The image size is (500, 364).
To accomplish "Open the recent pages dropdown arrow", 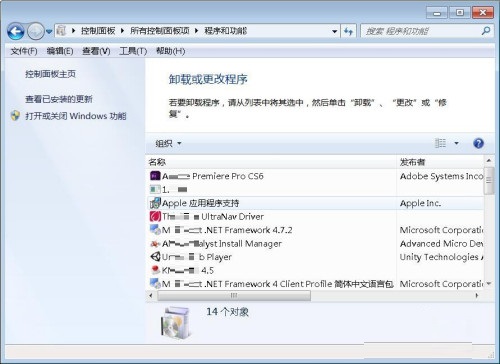I will pyautogui.click(x=49, y=32).
